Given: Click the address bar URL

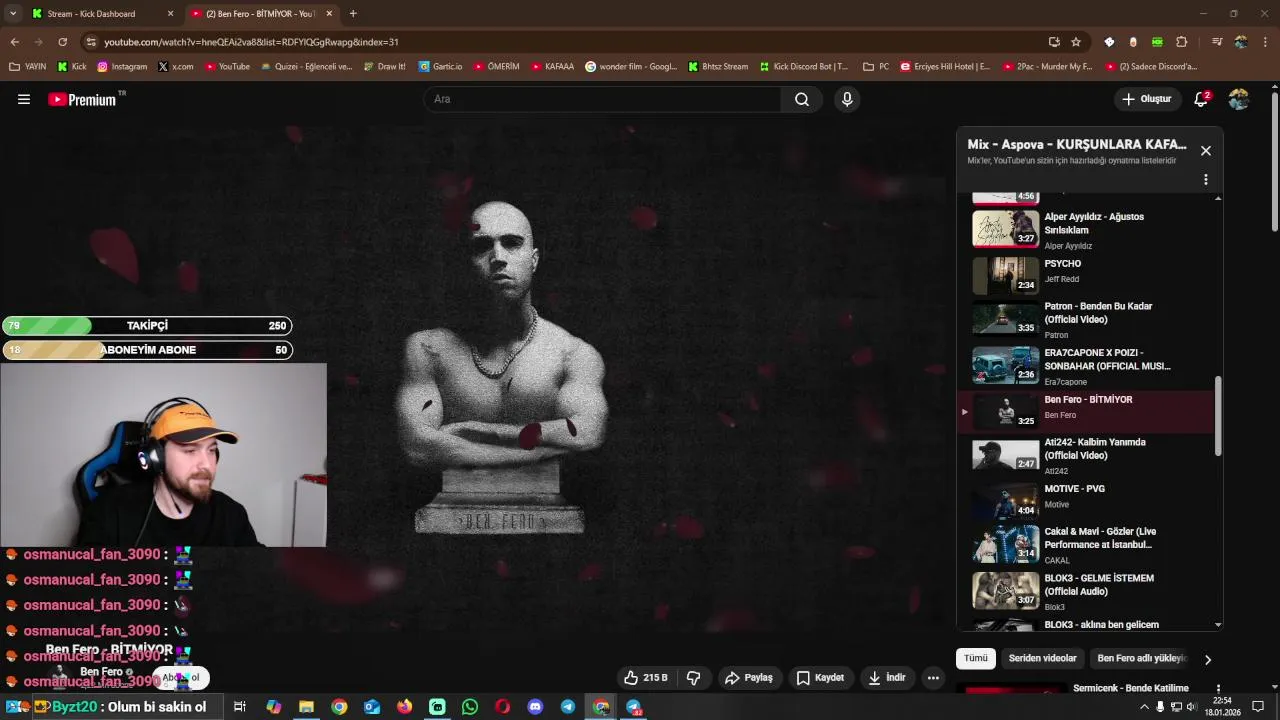Looking at the screenshot, I should tap(250, 42).
